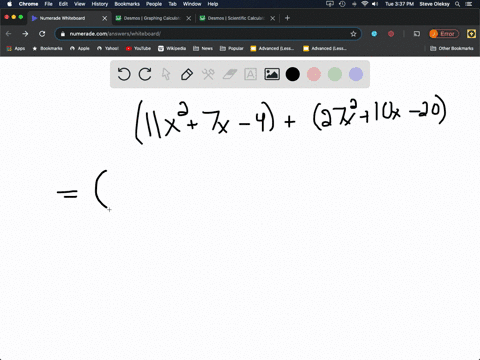
Task: Go back with the browser back arrow
Action: pyautogui.click(x=9, y=34)
